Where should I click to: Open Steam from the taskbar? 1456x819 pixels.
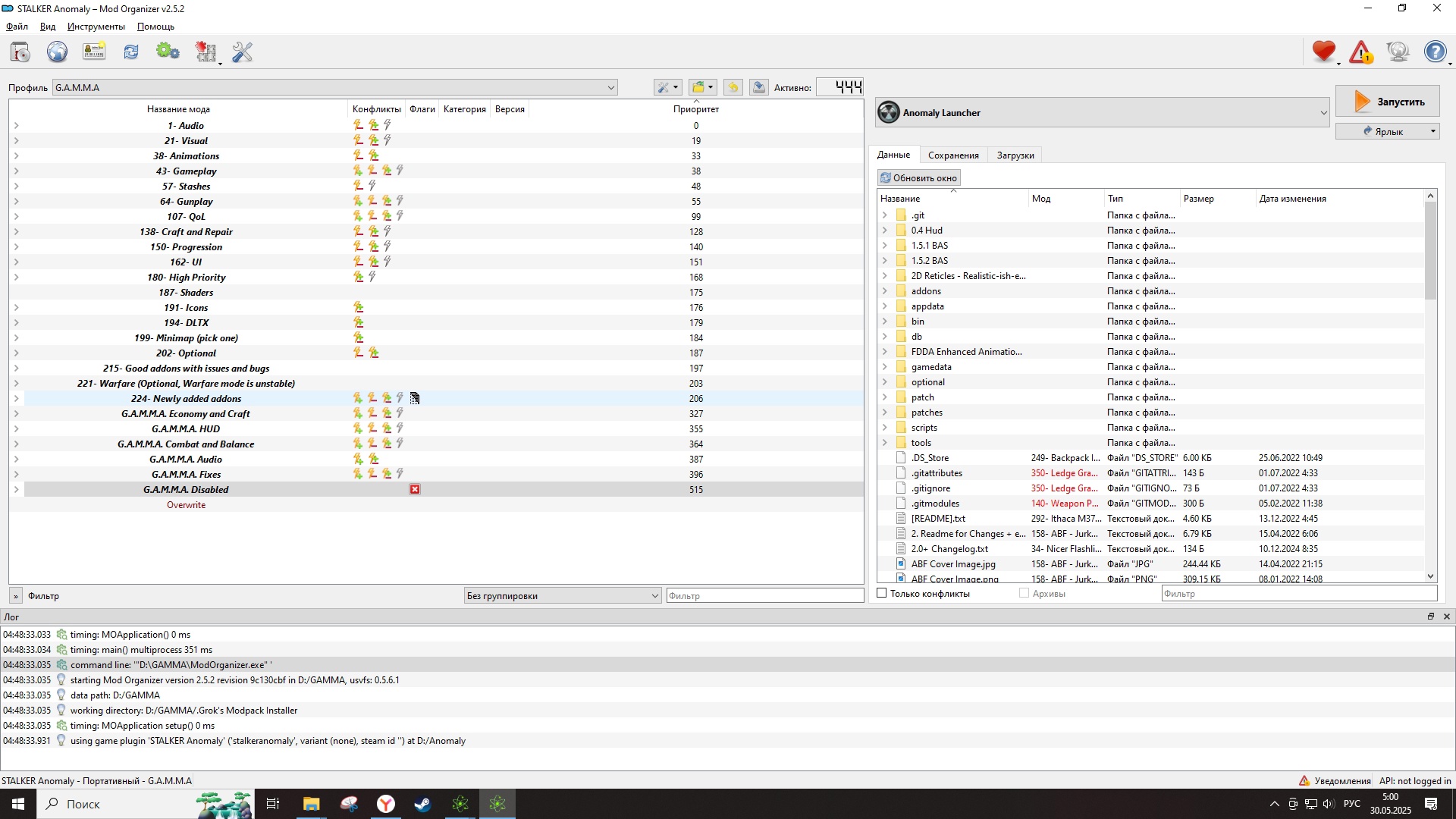click(422, 804)
